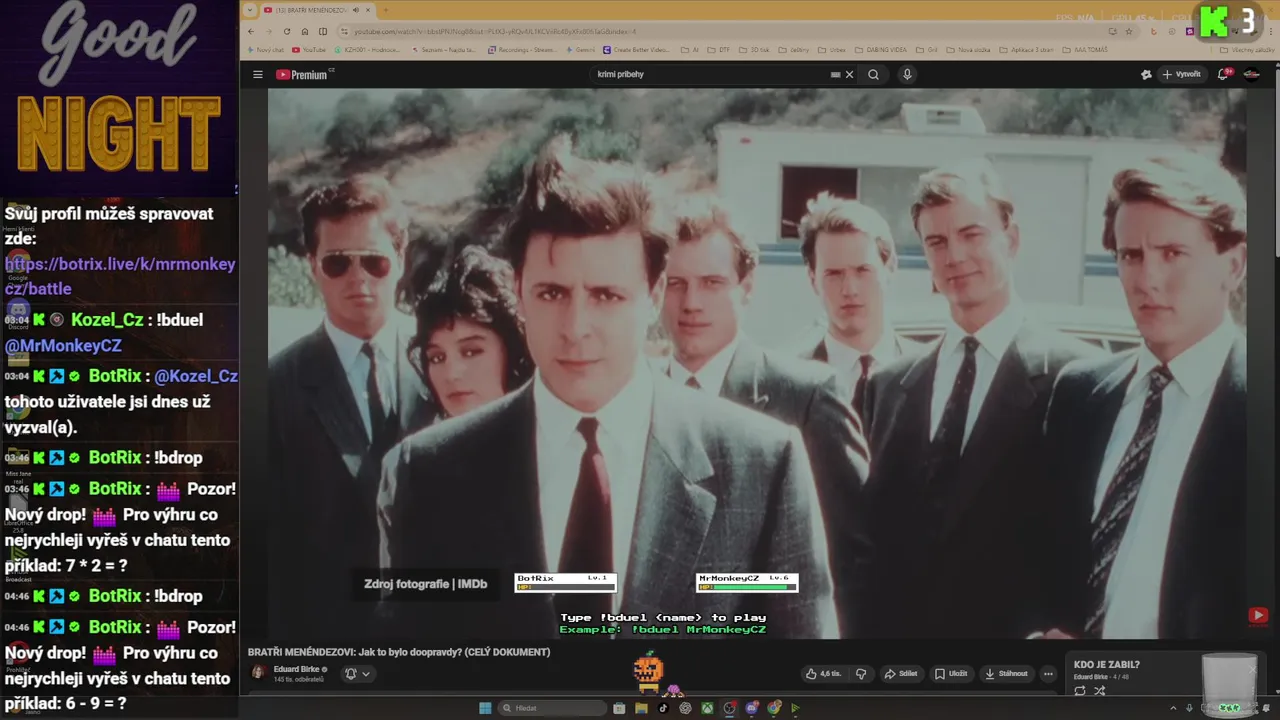Open the TikTok taskbar icon
The width and height of the screenshot is (1280, 720).
coord(663,708)
